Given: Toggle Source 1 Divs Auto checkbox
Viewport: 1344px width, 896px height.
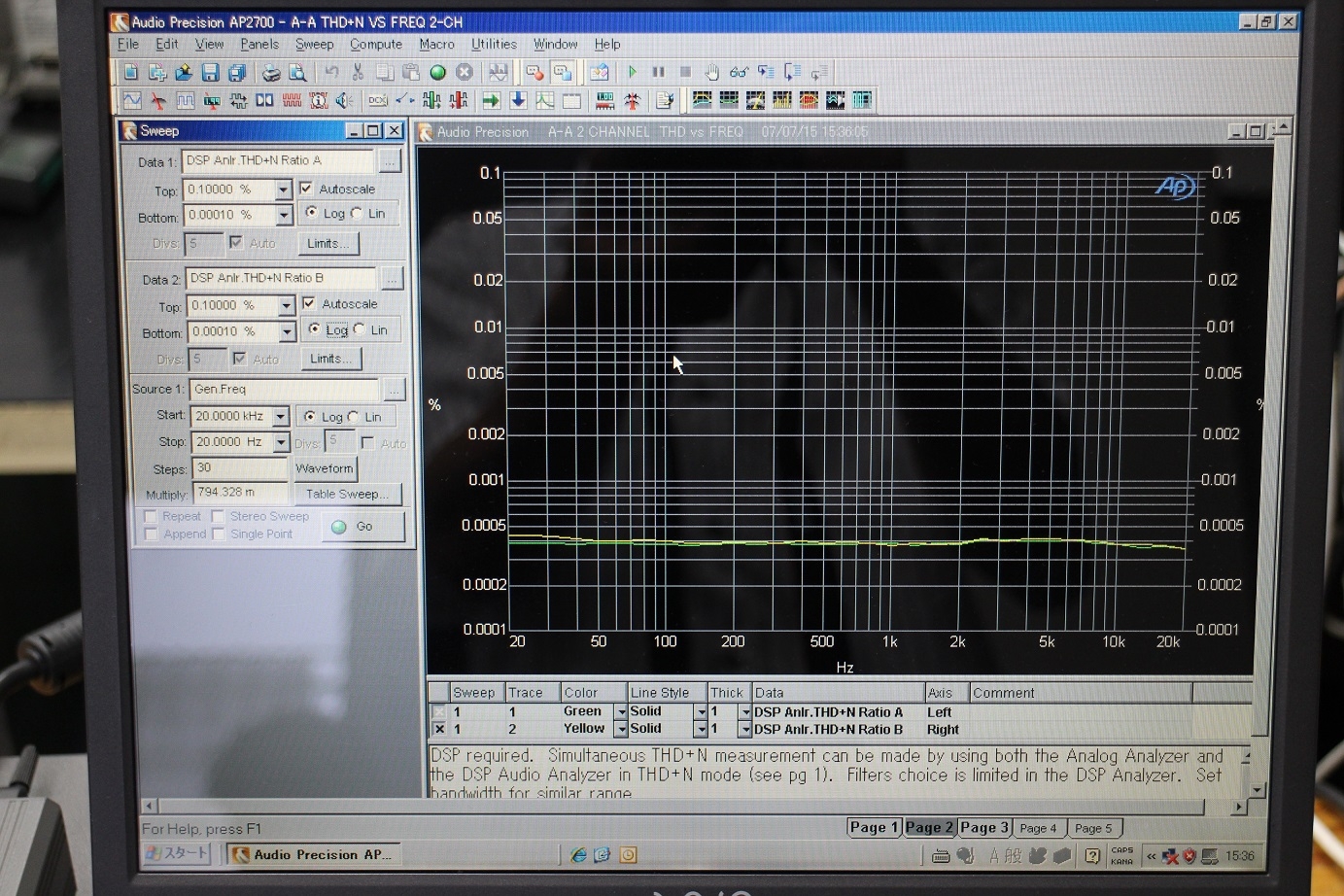Looking at the screenshot, I should click(x=368, y=442).
